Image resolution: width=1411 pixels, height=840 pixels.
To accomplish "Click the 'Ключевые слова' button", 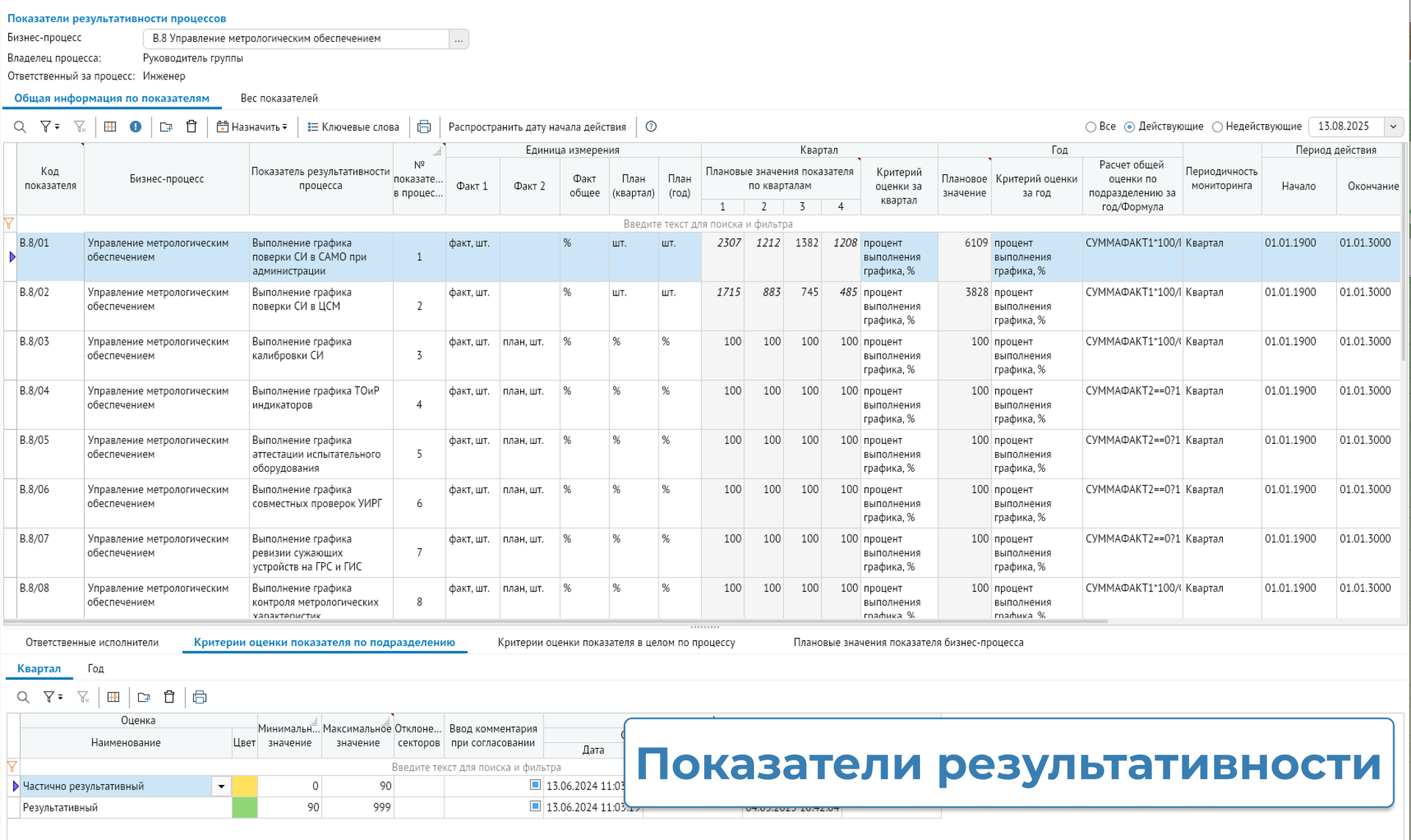I will 353,127.
